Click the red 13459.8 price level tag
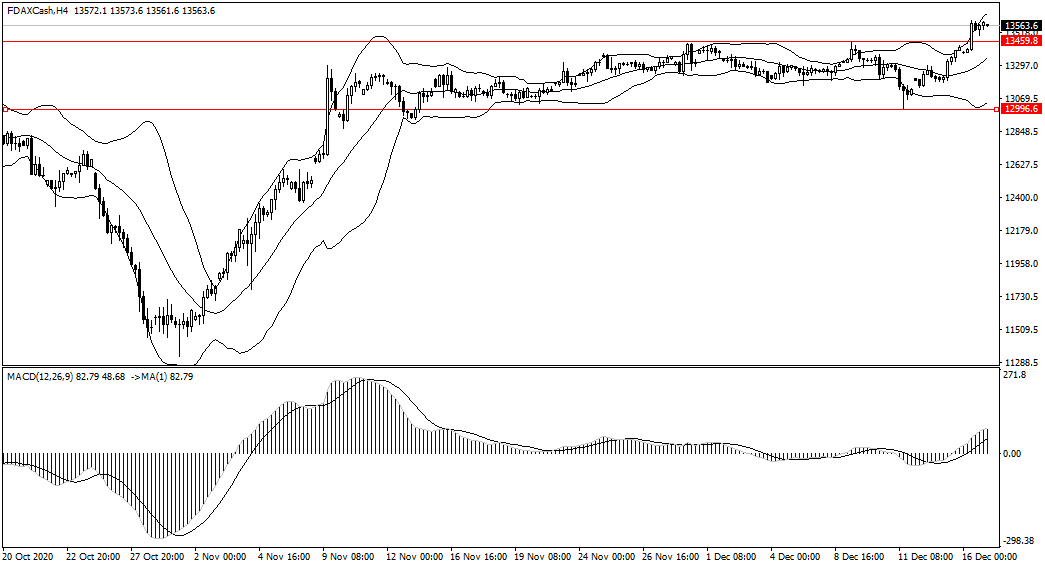This screenshot has width=1045, height=568. (x=1022, y=42)
